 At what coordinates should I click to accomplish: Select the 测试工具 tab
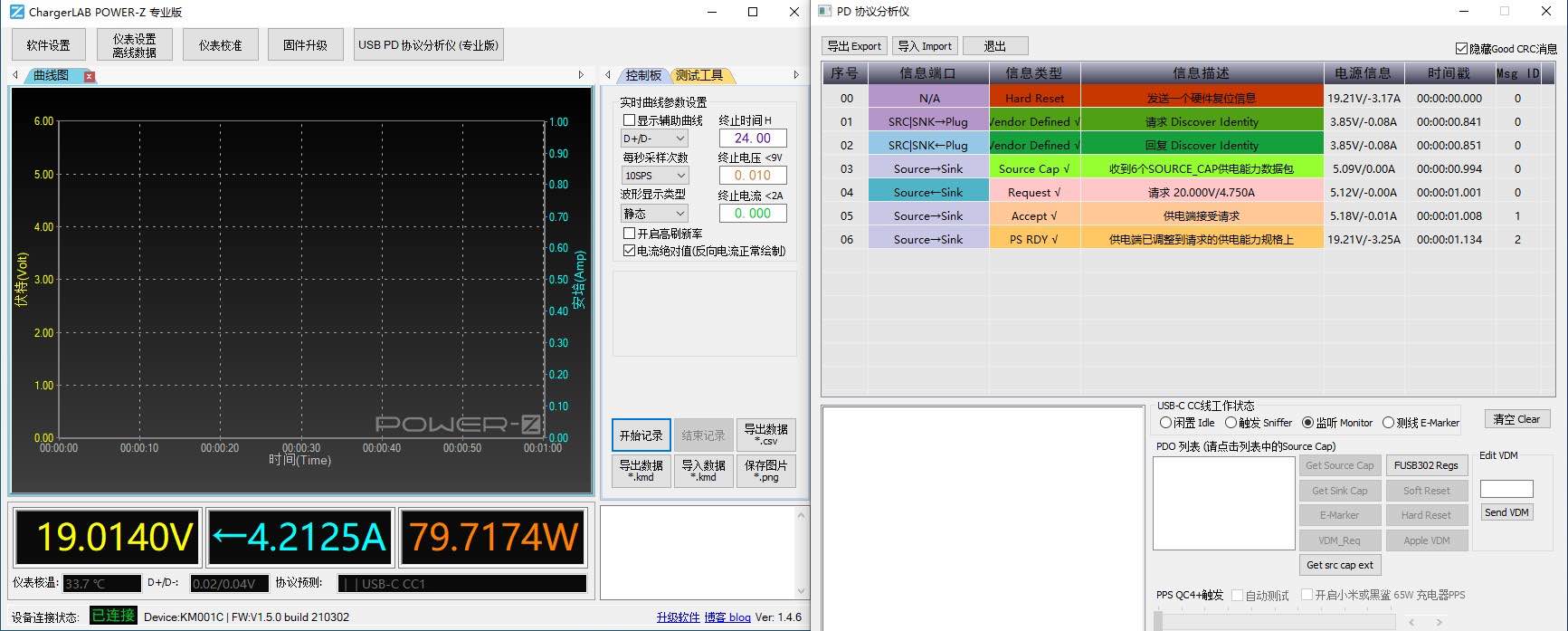(699, 75)
